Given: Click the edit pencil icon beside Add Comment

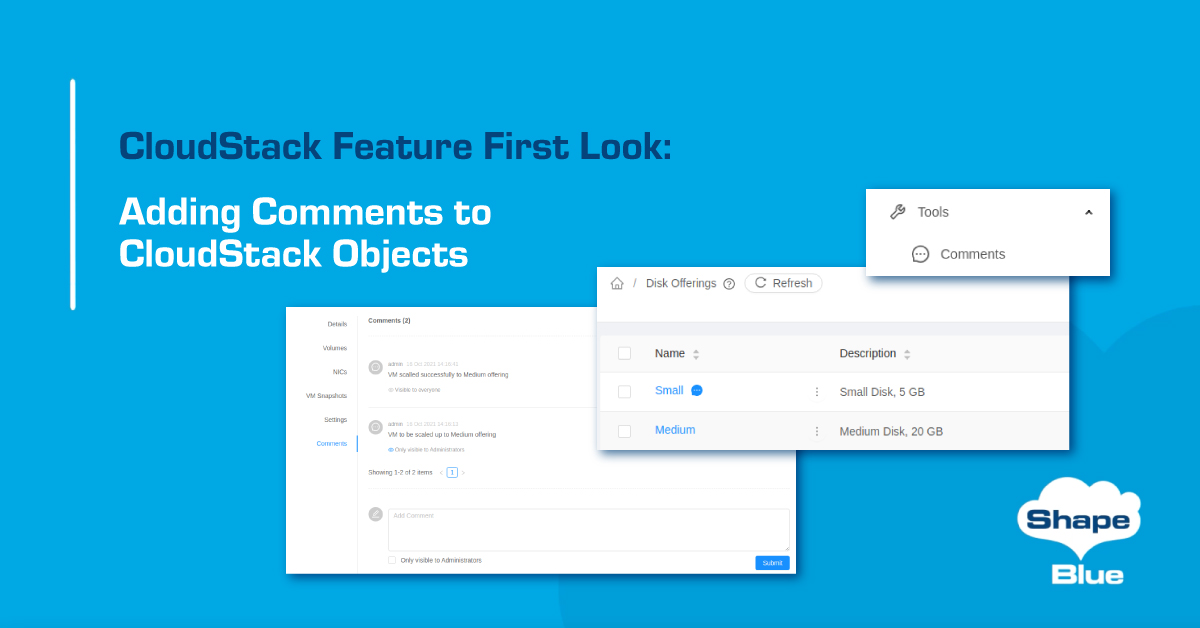Looking at the screenshot, I should click(376, 514).
